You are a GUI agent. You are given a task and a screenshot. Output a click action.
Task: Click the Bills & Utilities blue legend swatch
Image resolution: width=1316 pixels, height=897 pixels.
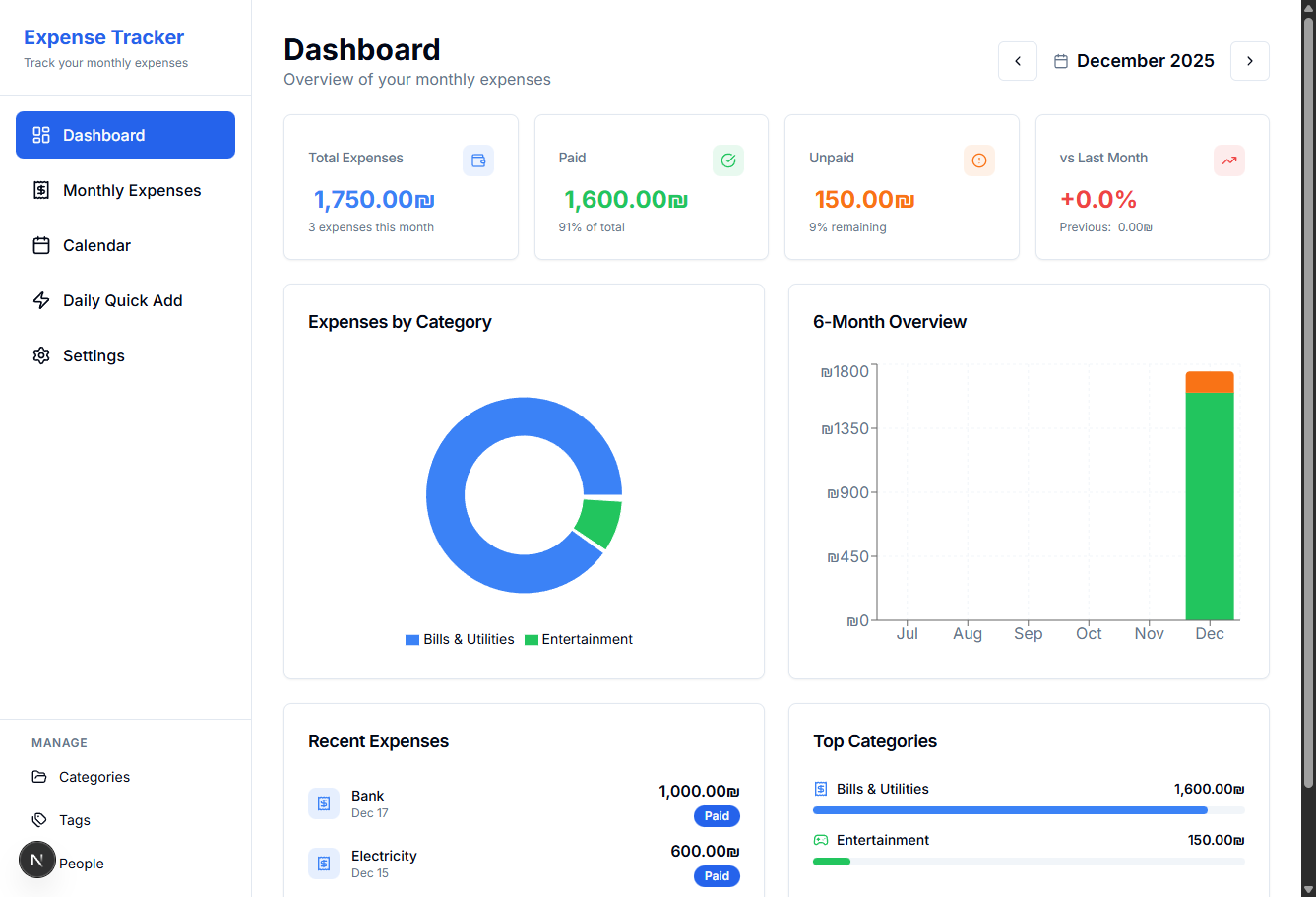pyautogui.click(x=412, y=640)
